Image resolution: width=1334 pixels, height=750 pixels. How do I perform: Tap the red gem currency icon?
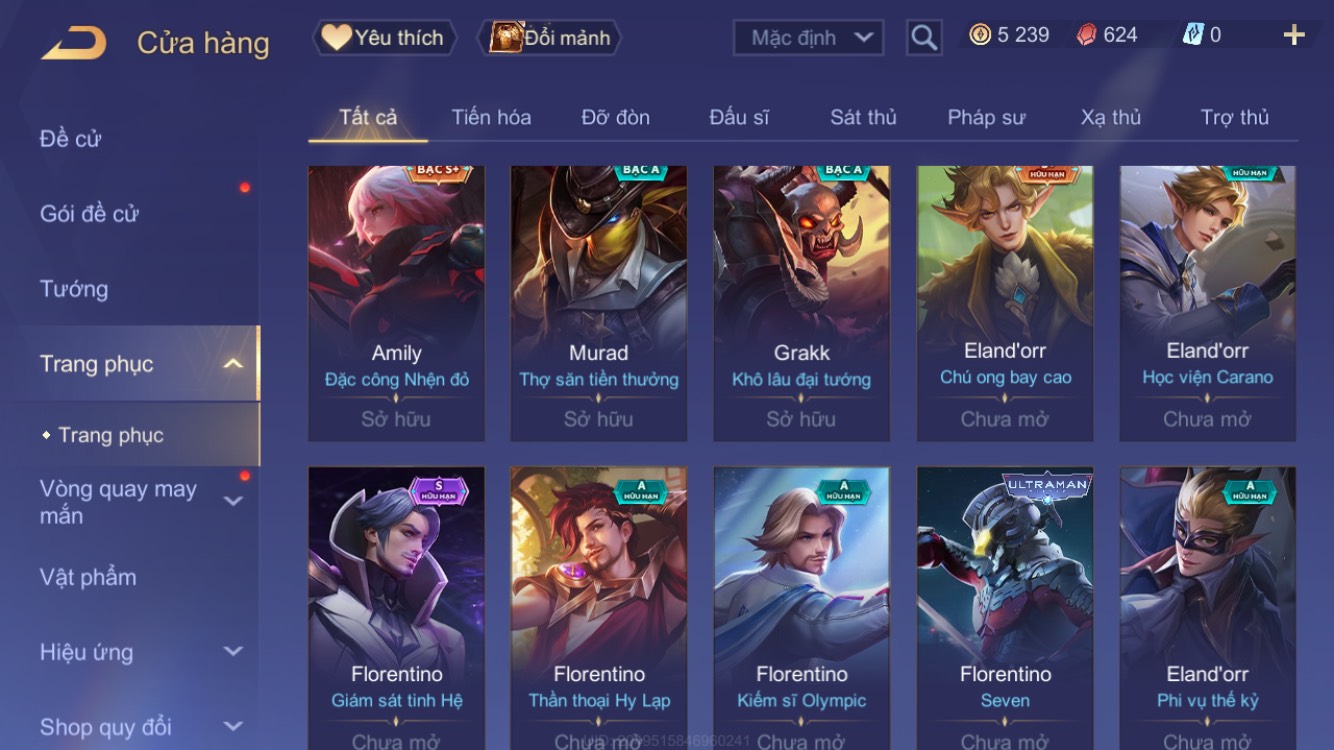click(1086, 35)
